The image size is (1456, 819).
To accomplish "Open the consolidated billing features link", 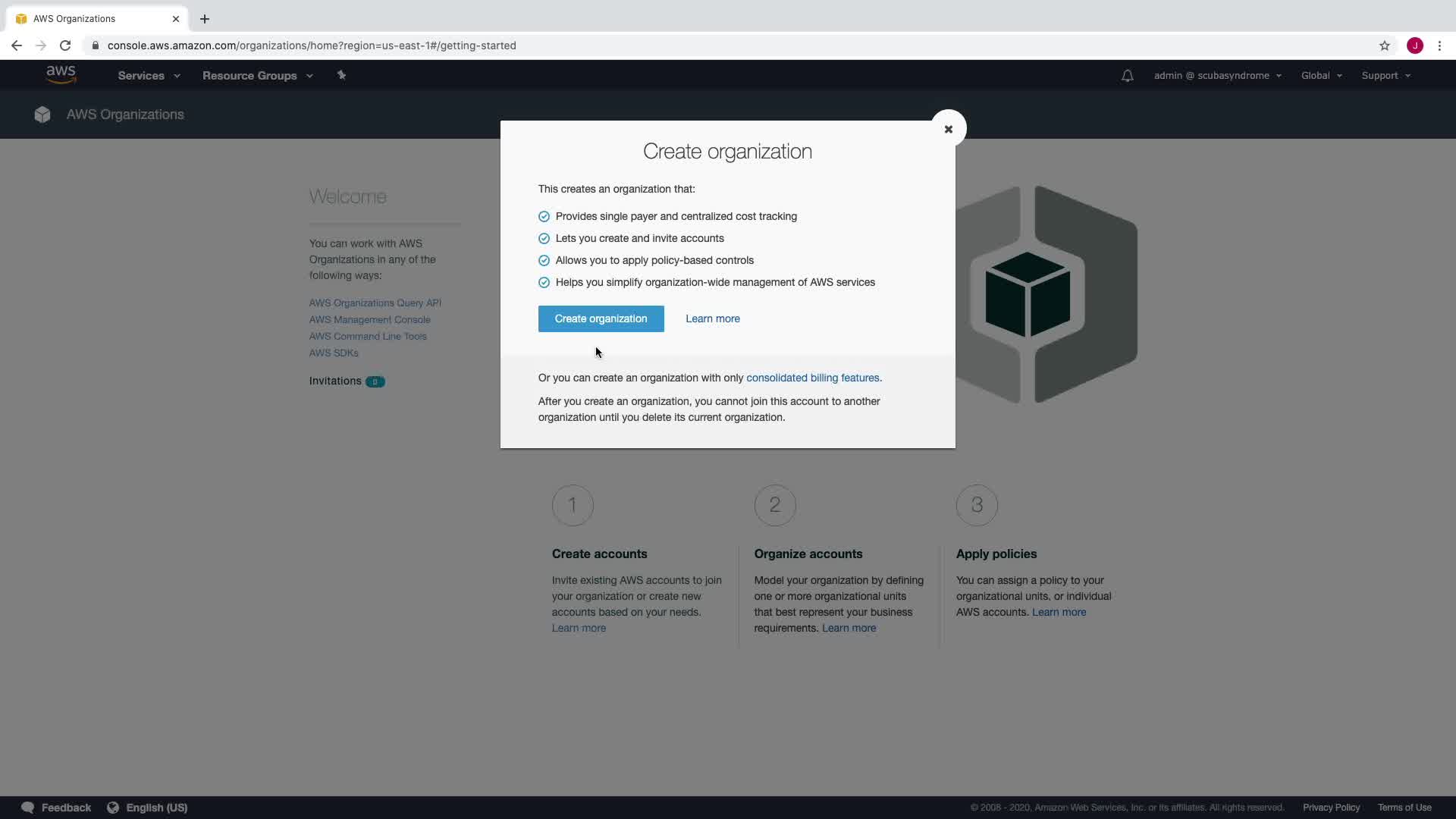I will coord(813,378).
